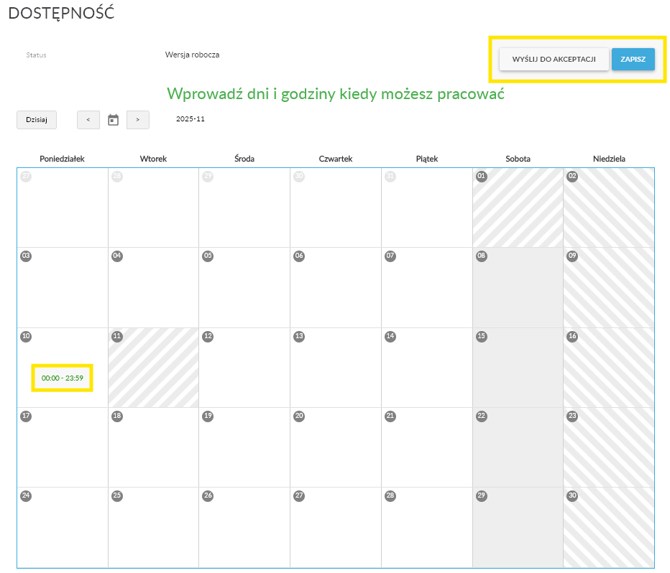Viewport: 670px width, 573px height.
Task: Advance to next month arrow
Action: pos(138,120)
